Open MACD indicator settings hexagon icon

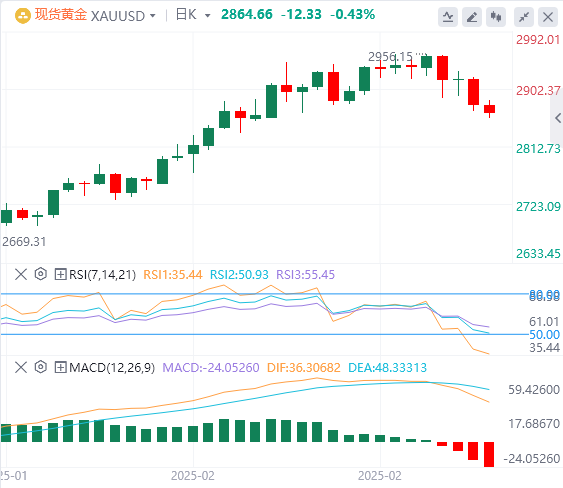tap(41, 367)
